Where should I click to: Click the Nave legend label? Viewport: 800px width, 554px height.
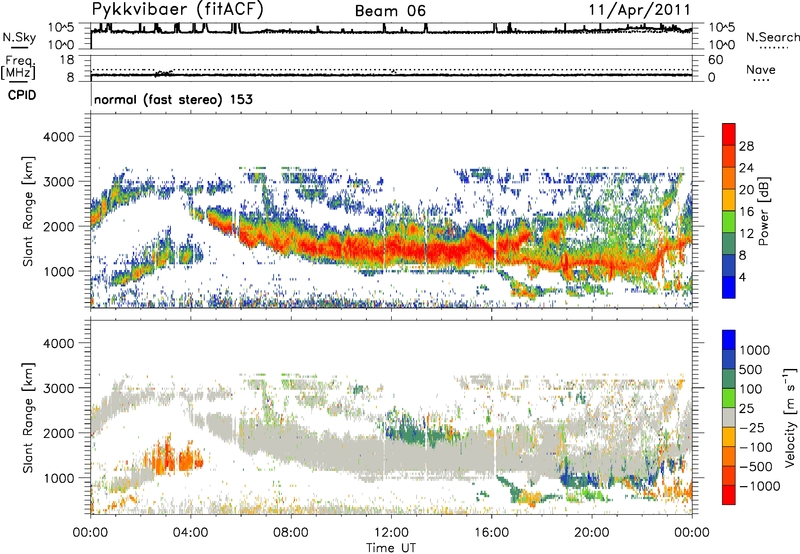click(x=761, y=70)
